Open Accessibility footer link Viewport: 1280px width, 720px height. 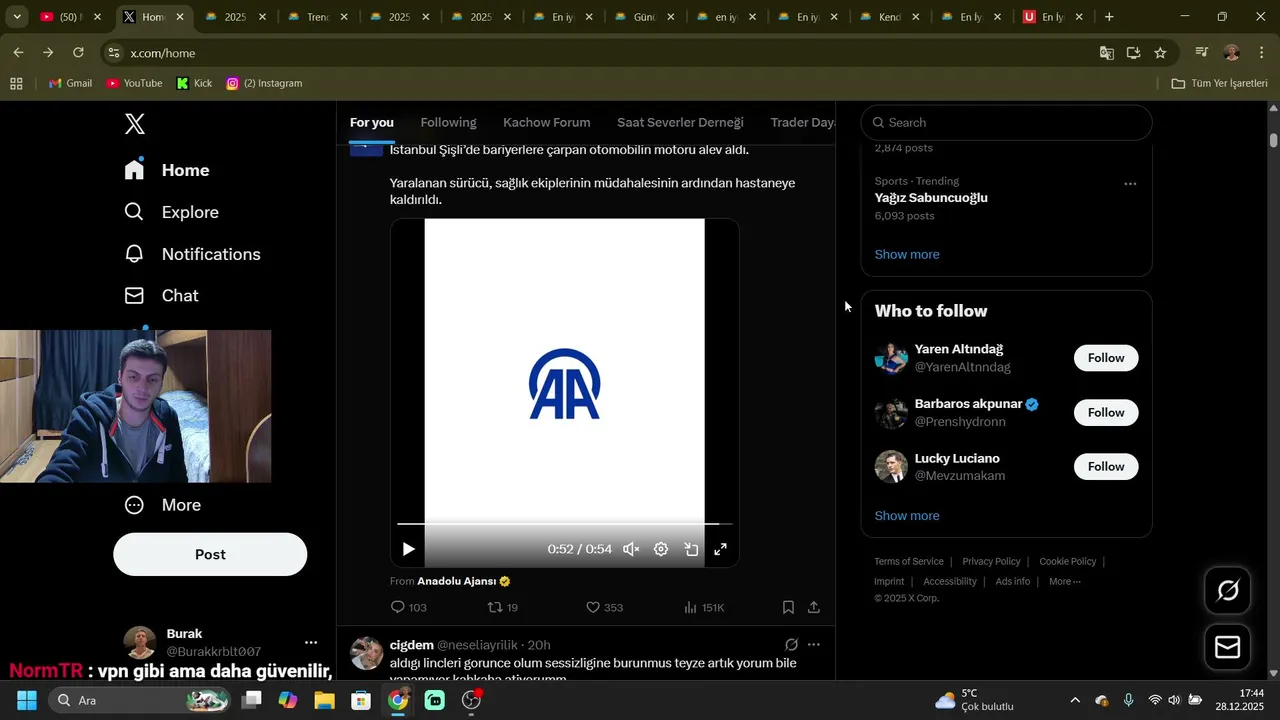click(x=950, y=581)
